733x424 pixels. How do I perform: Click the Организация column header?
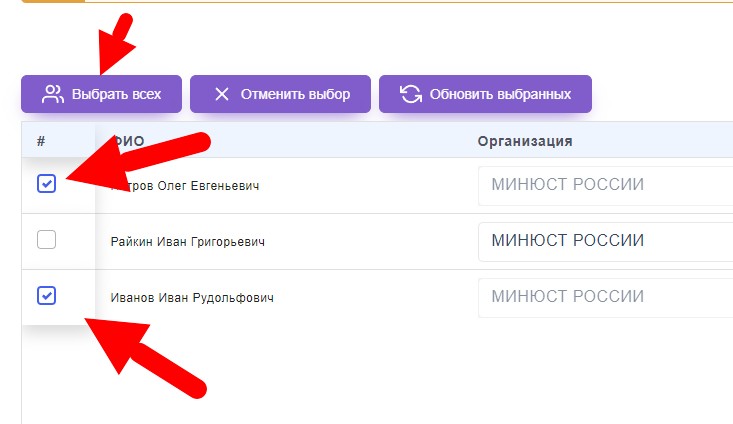tap(524, 141)
